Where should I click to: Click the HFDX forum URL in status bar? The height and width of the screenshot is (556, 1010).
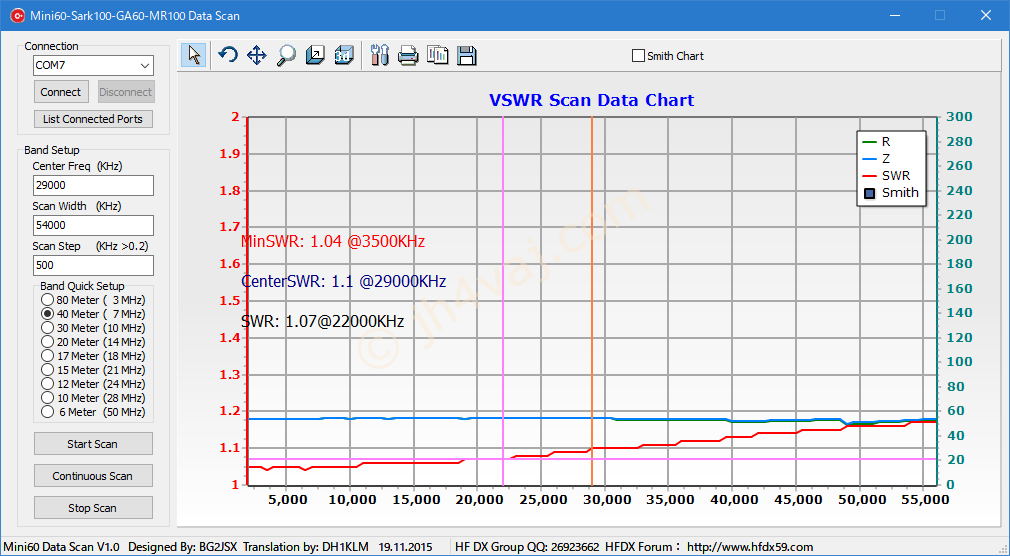tap(750, 547)
